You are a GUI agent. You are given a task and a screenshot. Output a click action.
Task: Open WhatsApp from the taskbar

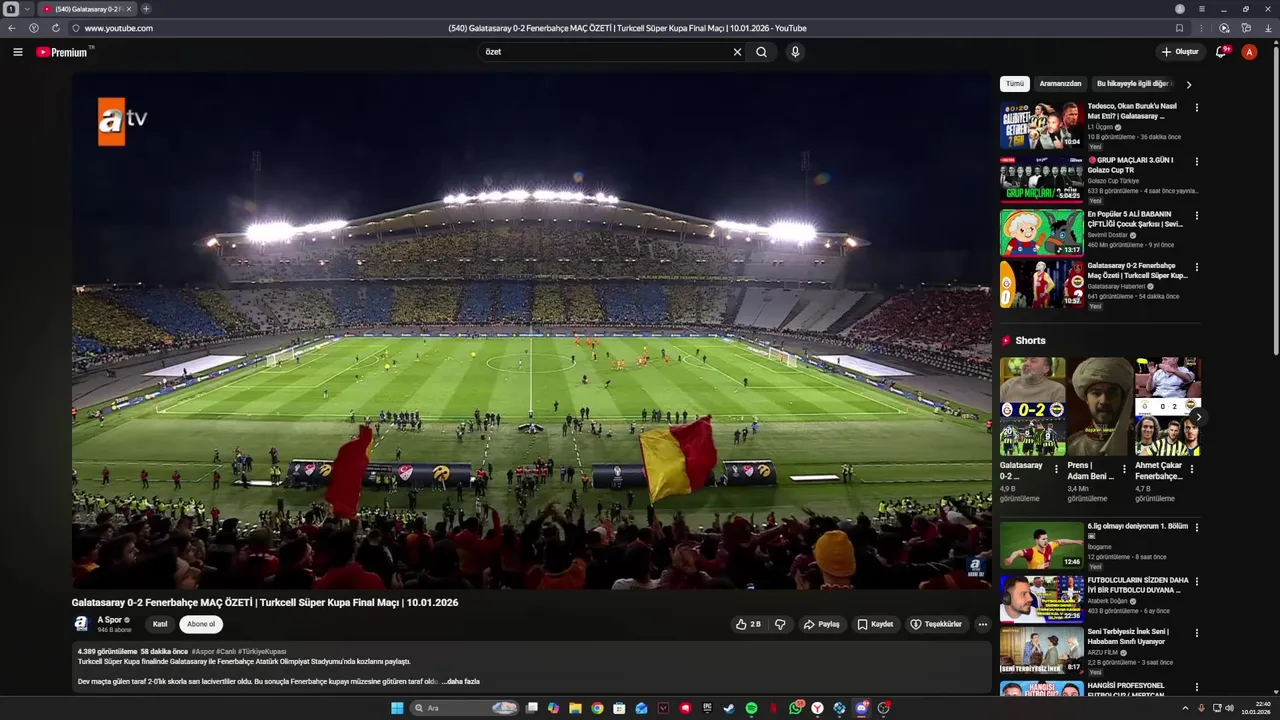(796, 708)
